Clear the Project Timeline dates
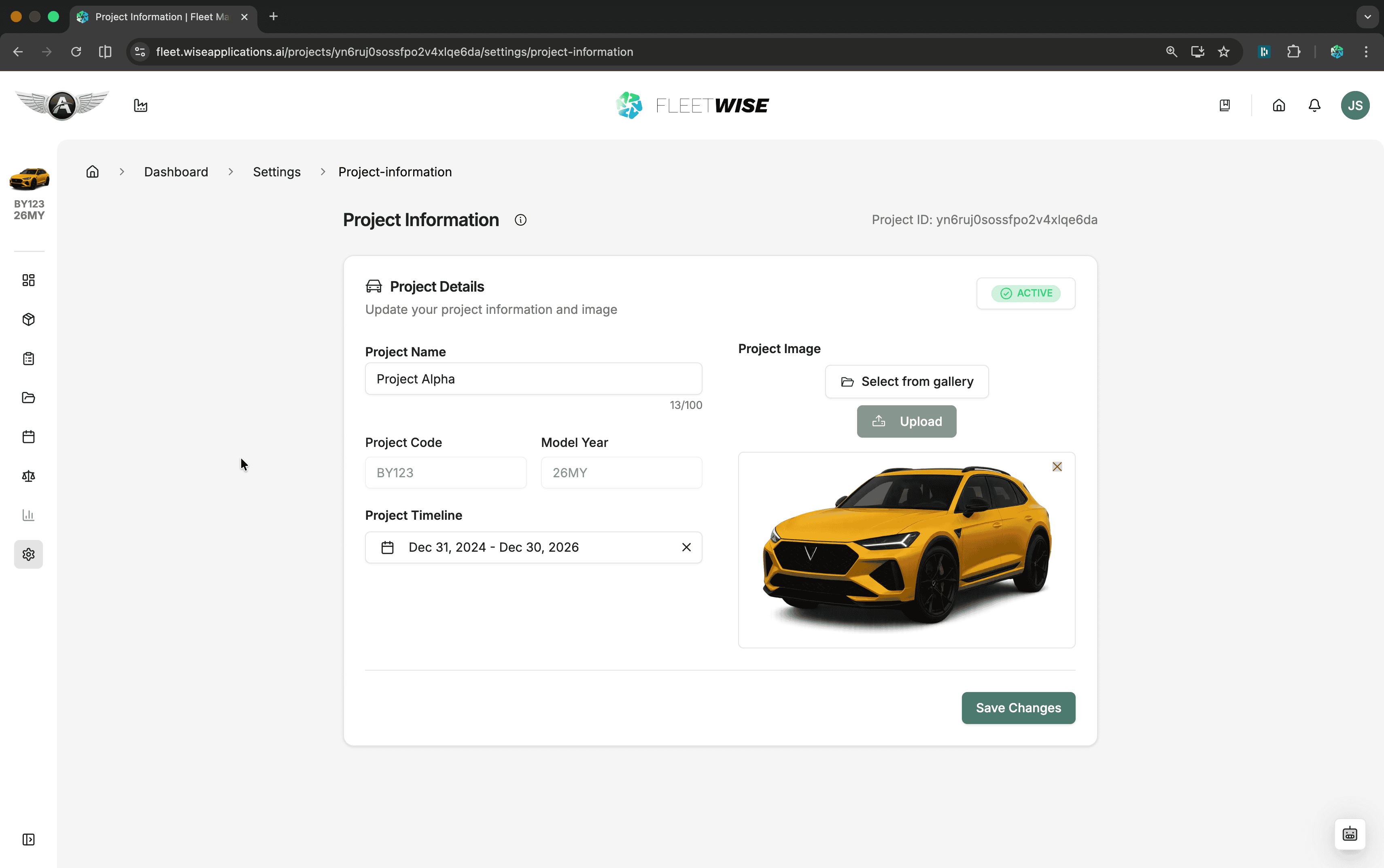Image resolution: width=1384 pixels, height=868 pixels. click(x=686, y=547)
